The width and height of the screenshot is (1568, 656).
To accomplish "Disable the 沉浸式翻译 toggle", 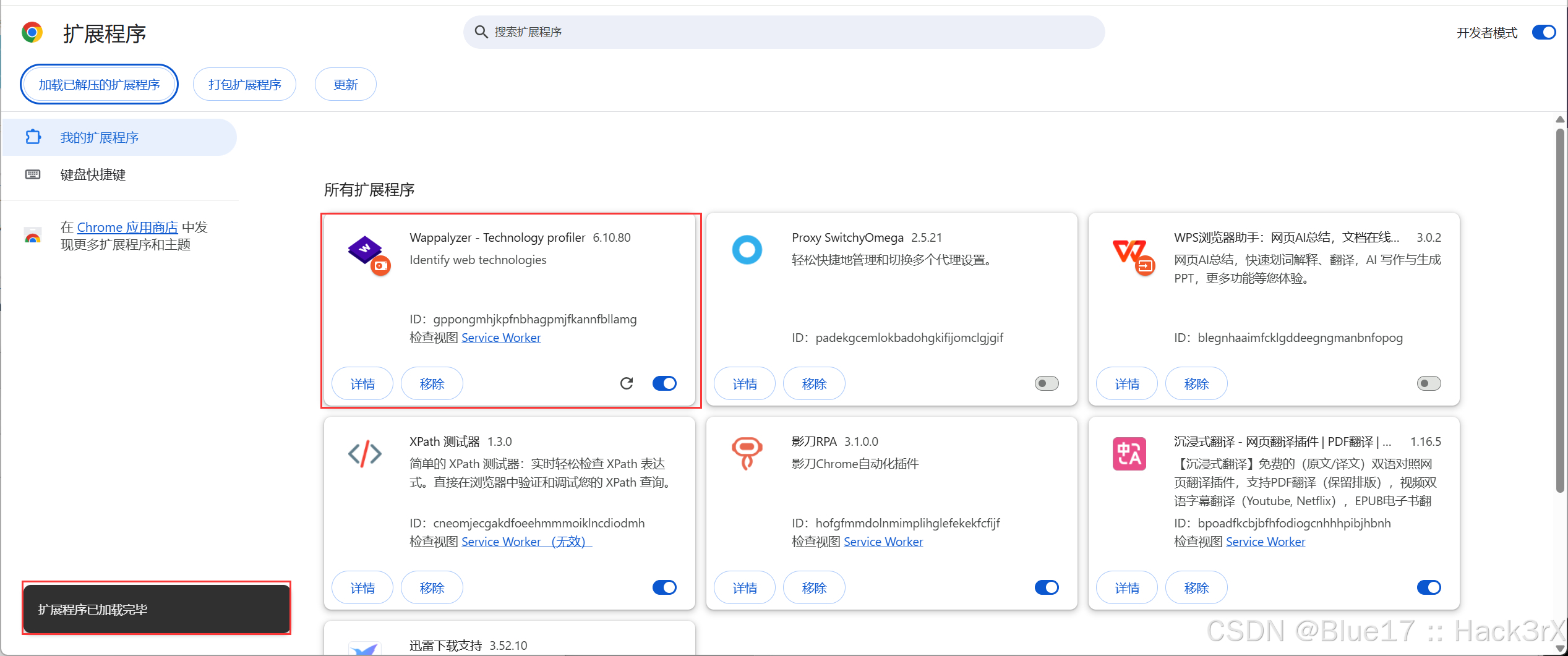I will click(x=1429, y=587).
